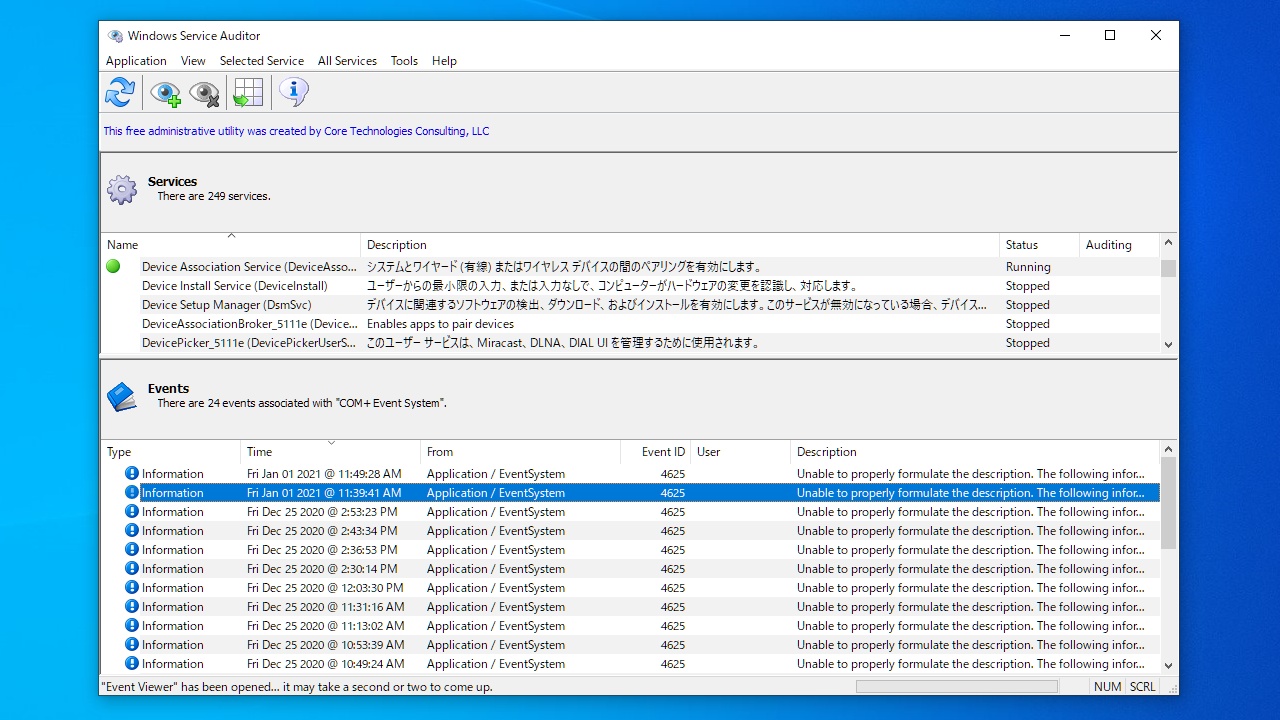Sort events by Type column header
The height and width of the screenshot is (720, 1280).
click(170, 452)
